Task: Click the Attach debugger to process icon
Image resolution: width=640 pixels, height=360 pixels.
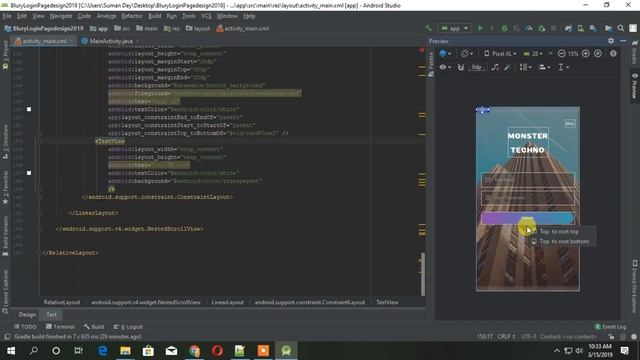Action: tap(542, 28)
